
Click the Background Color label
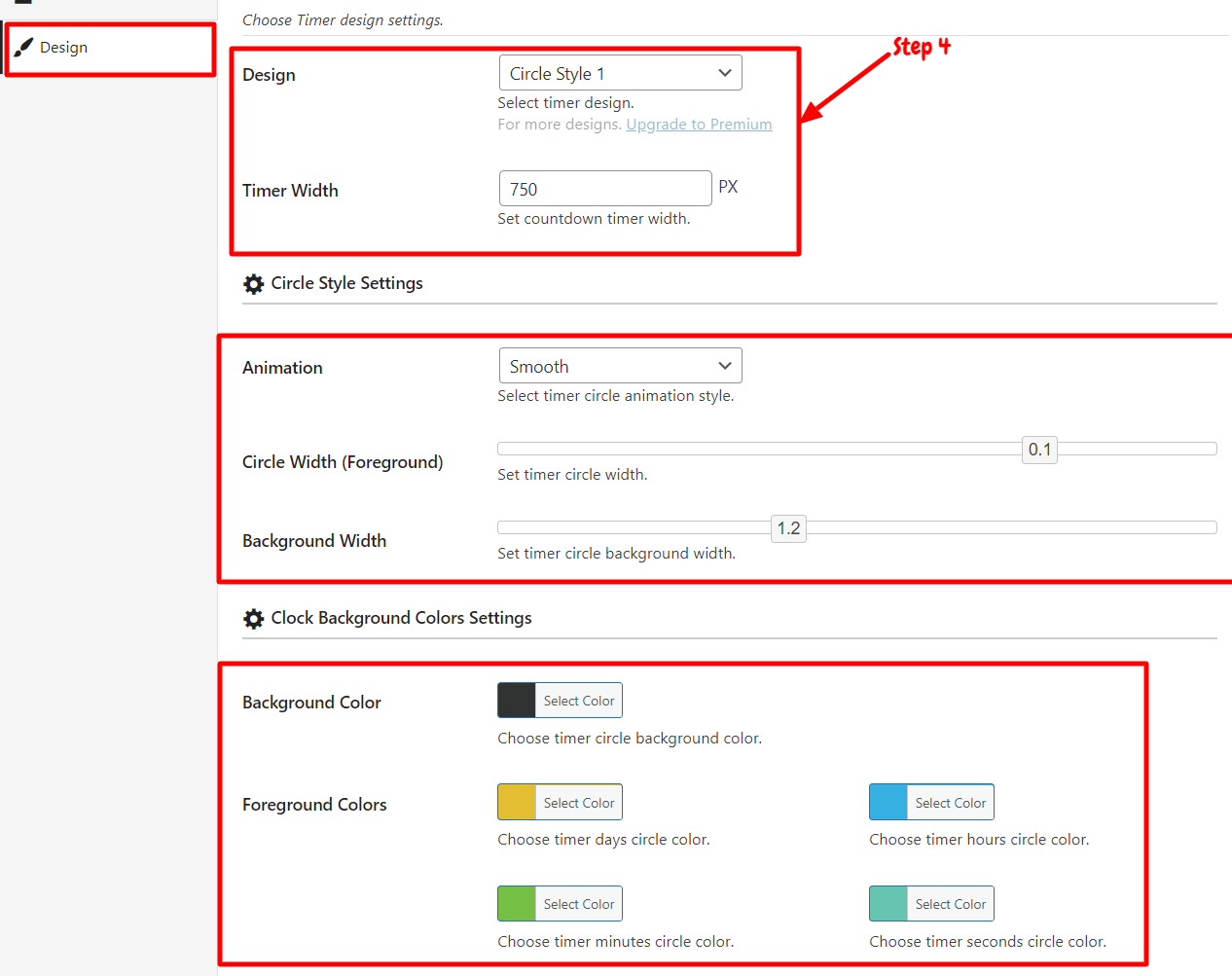[311, 703]
